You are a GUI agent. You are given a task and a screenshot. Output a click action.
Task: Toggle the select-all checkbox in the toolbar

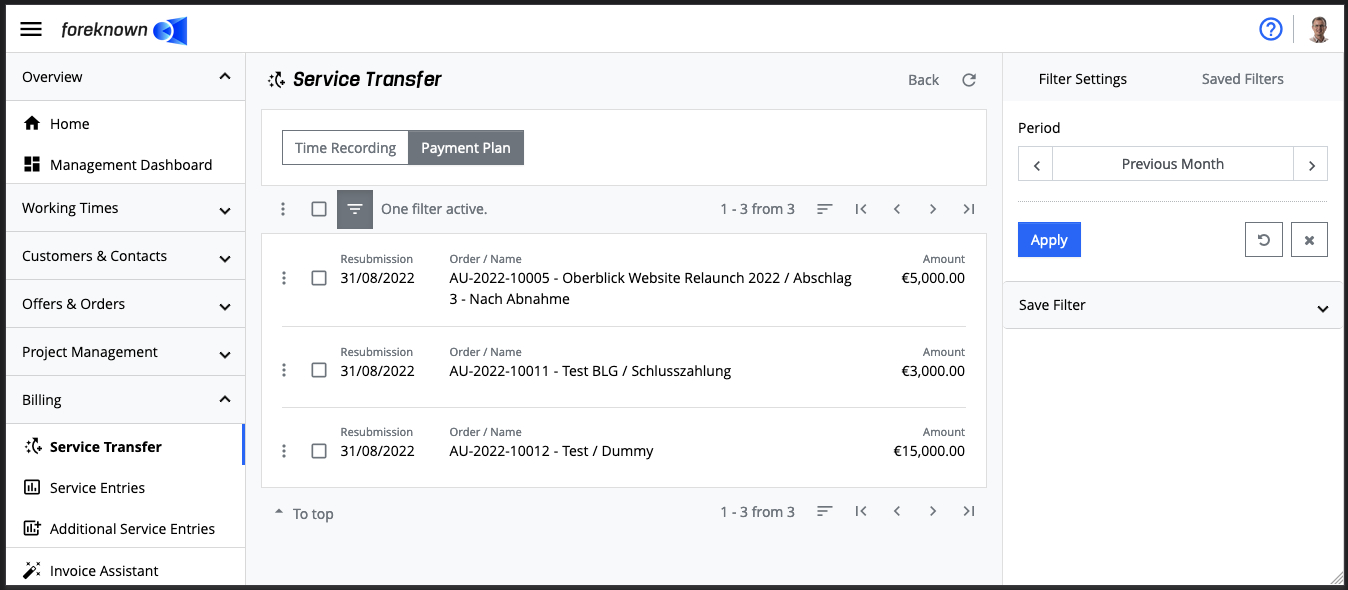tap(319, 209)
